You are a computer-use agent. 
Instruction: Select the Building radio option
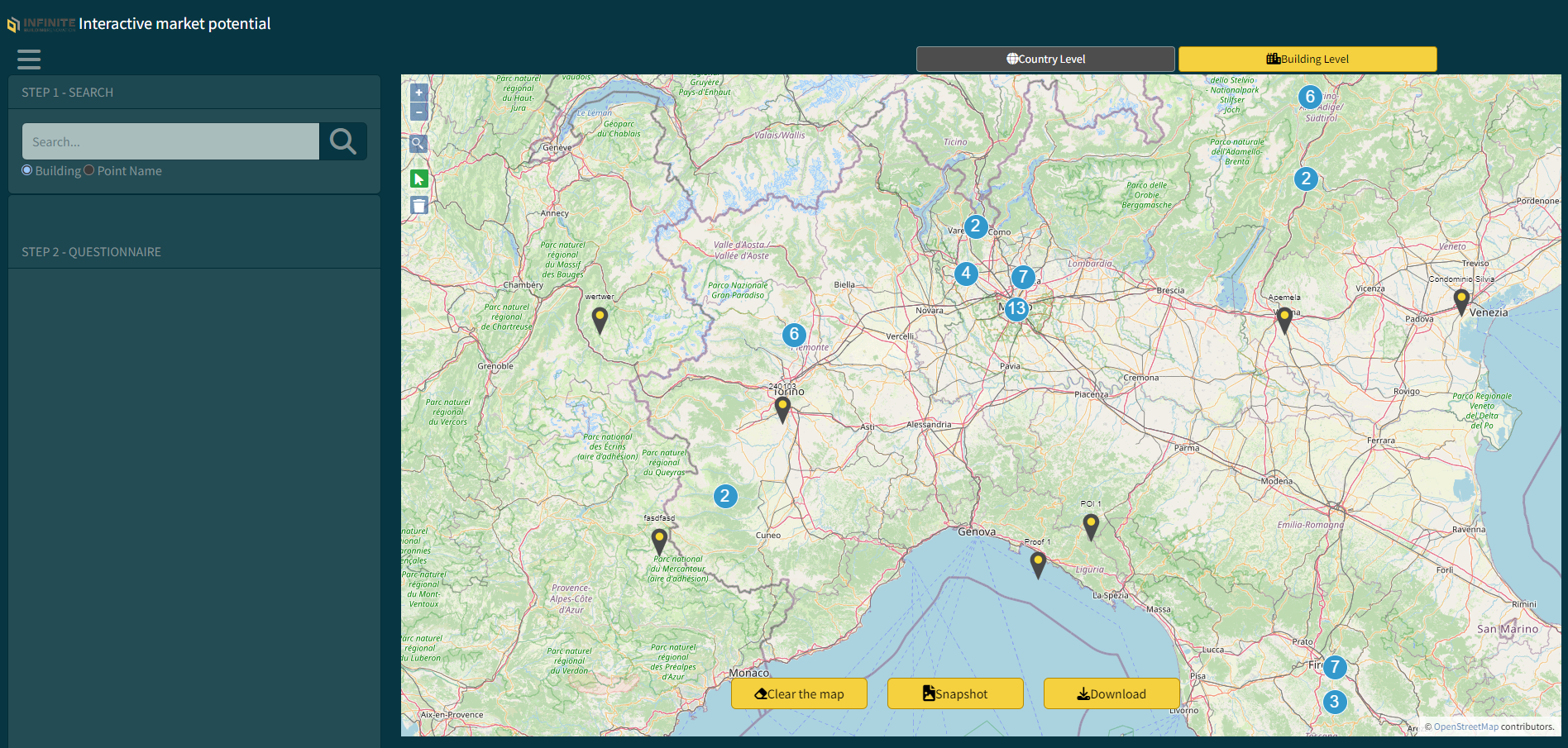(x=27, y=170)
